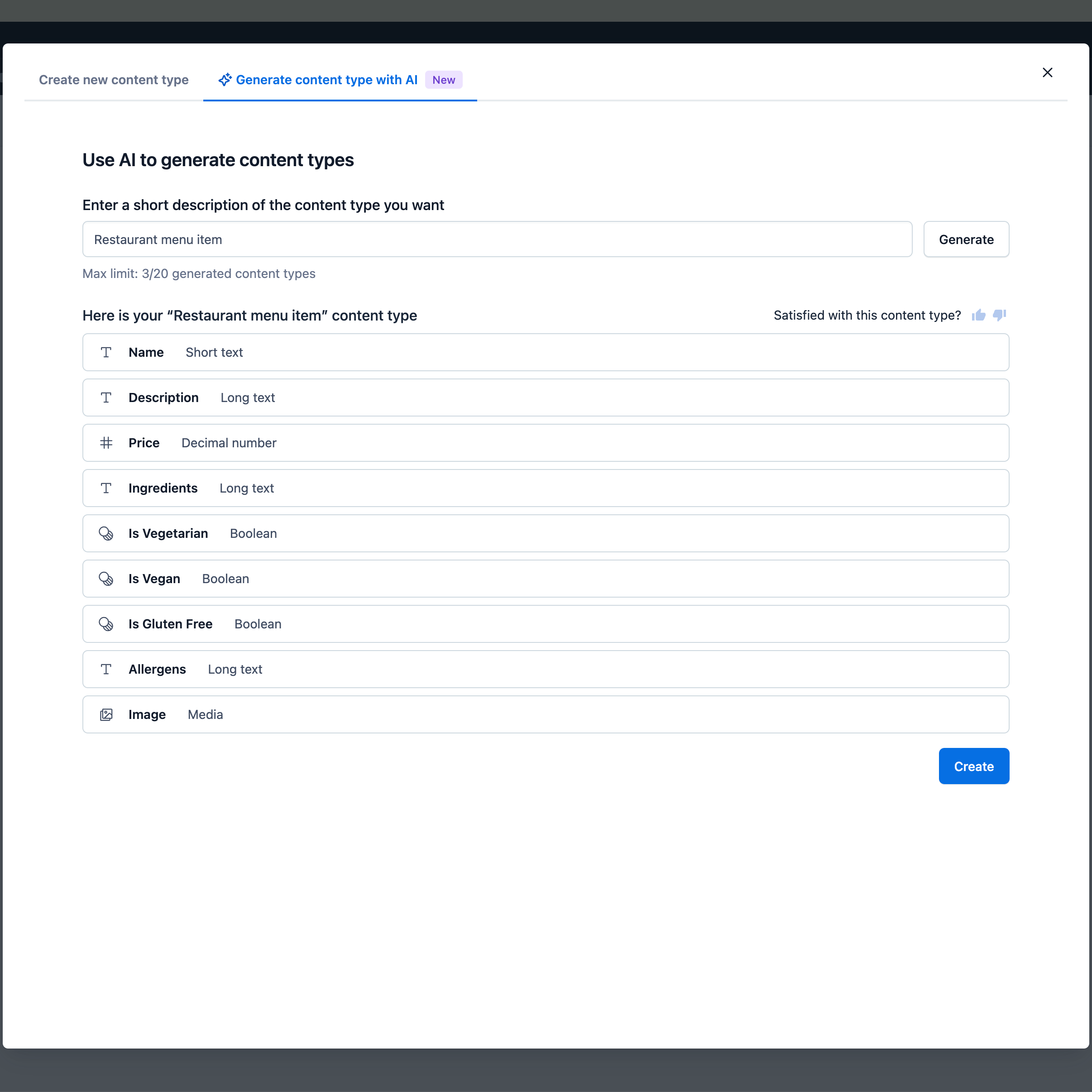1092x1092 pixels.
Task: Click the long text icon for Ingredients field
Action: [x=106, y=488]
